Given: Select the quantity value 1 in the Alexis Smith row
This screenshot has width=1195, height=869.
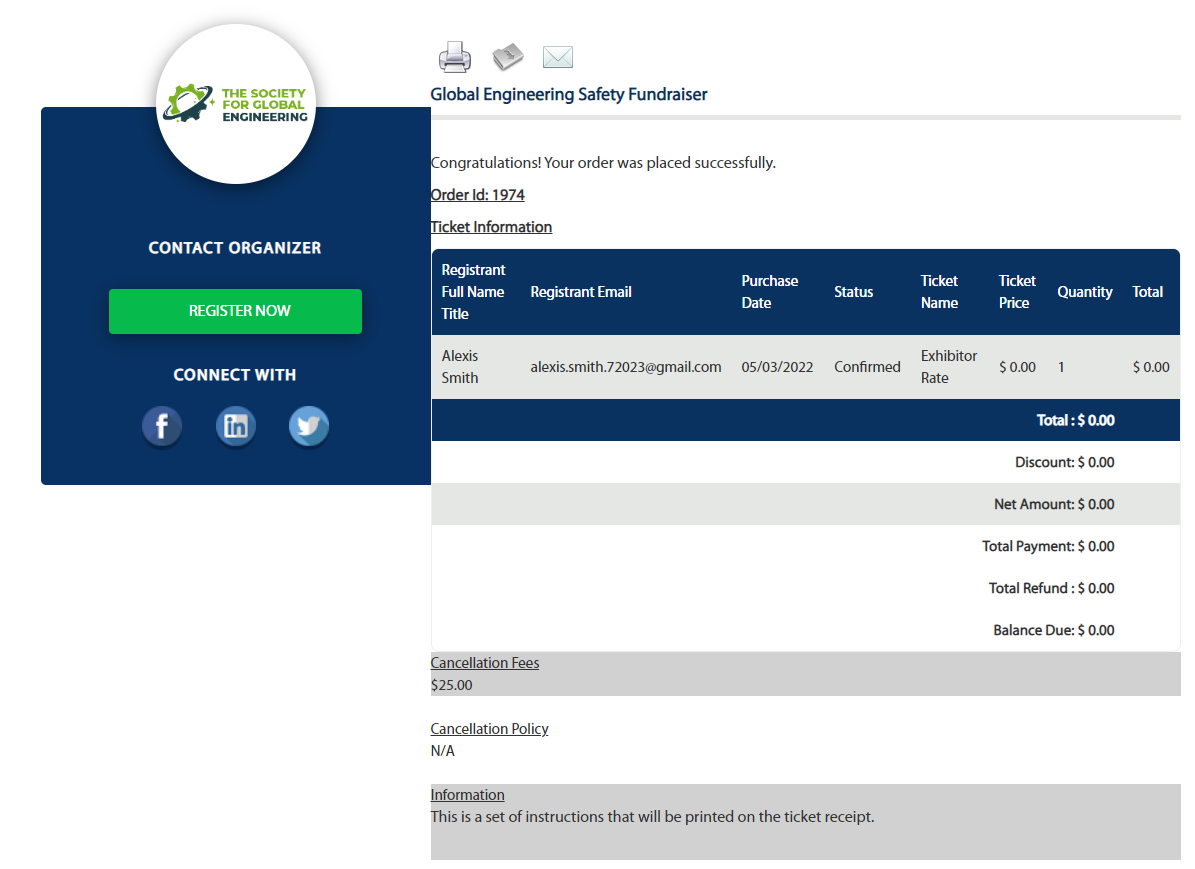Looking at the screenshot, I should [1061, 367].
